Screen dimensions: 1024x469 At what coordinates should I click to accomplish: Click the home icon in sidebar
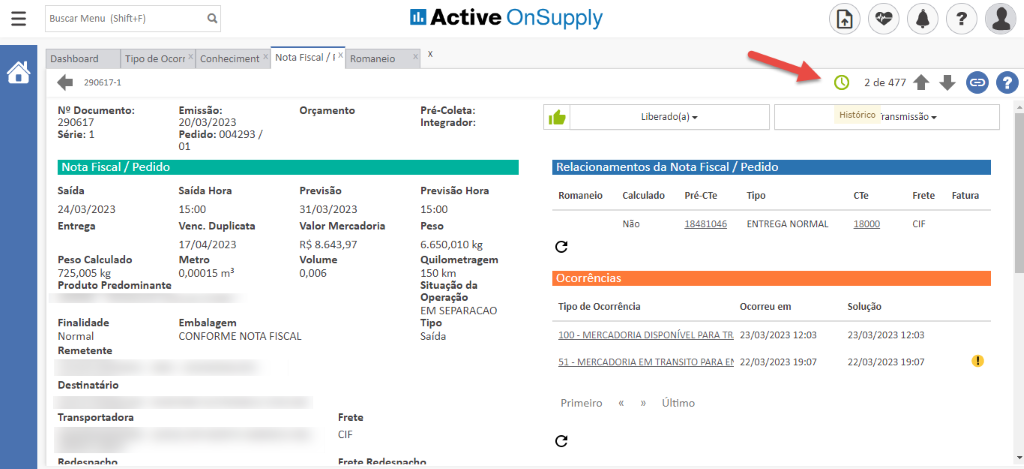tap(18, 73)
